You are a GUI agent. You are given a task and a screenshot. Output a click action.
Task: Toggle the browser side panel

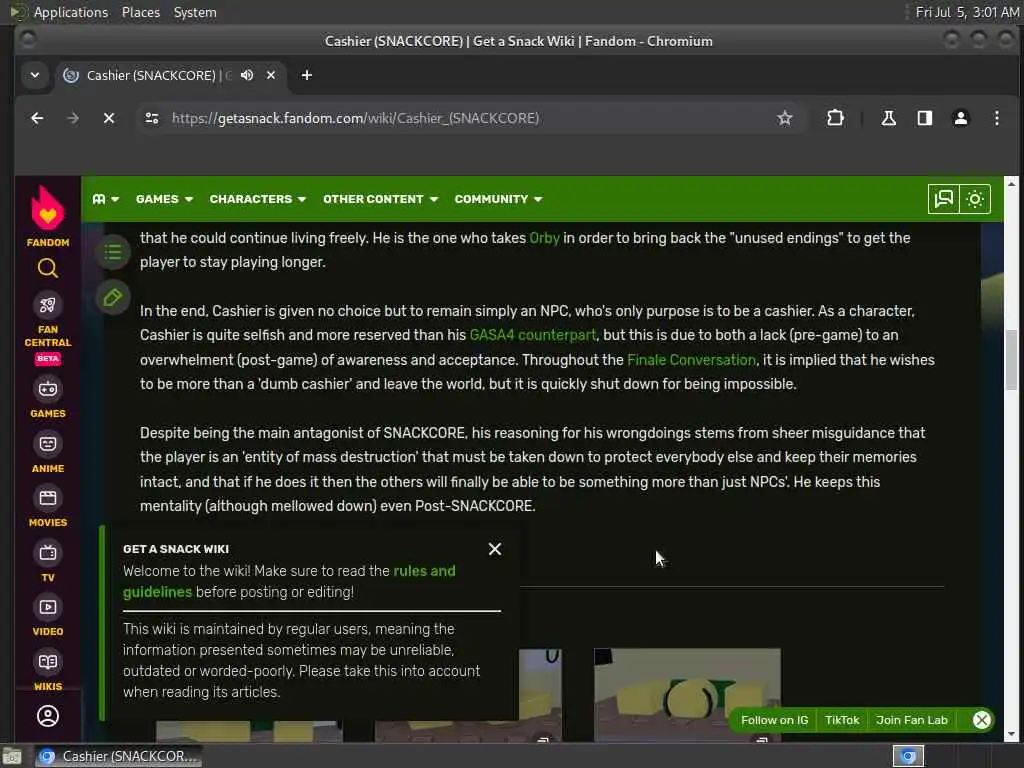pyautogui.click(x=925, y=118)
